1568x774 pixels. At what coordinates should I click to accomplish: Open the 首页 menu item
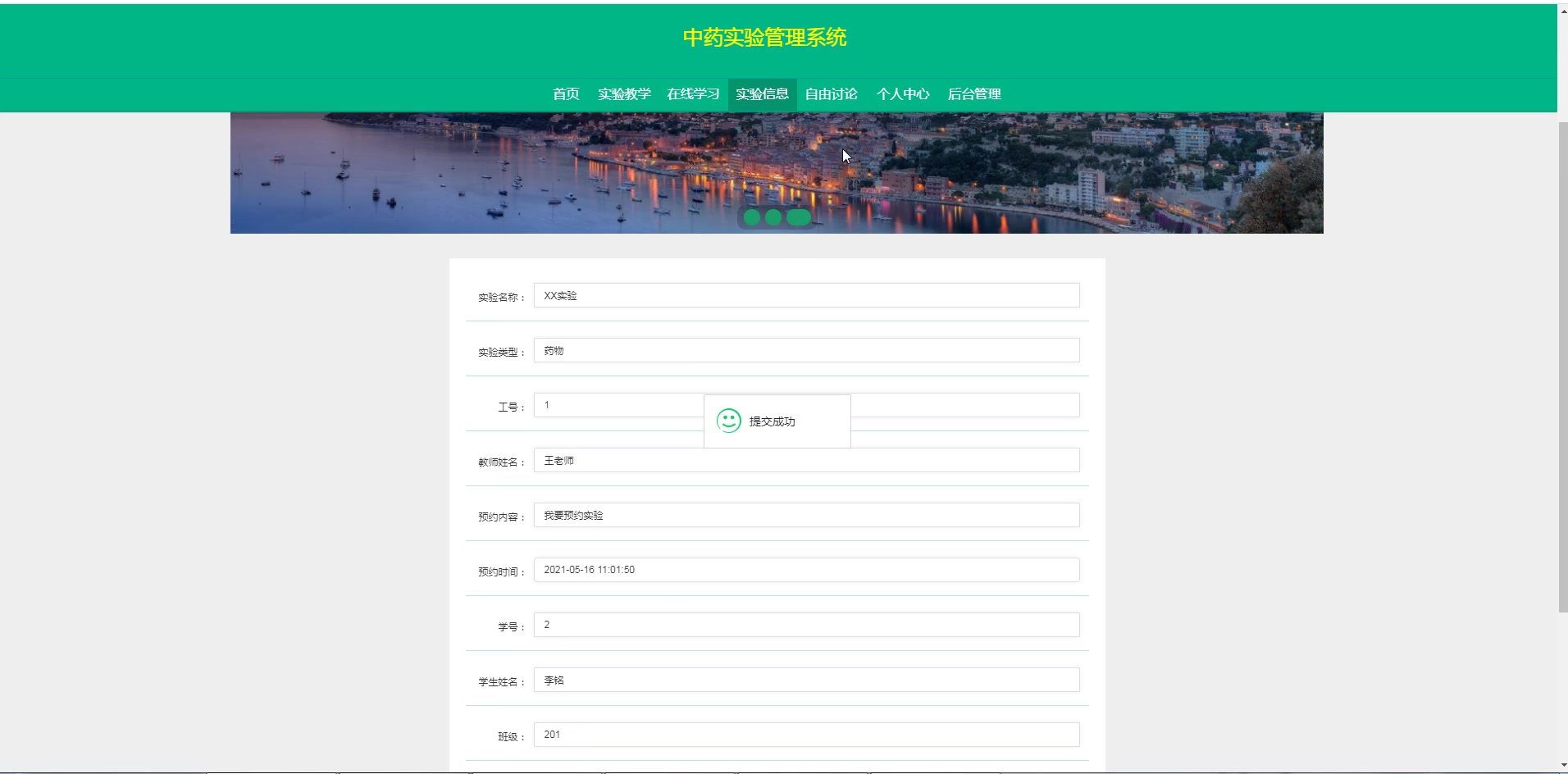pyautogui.click(x=565, y=94)
